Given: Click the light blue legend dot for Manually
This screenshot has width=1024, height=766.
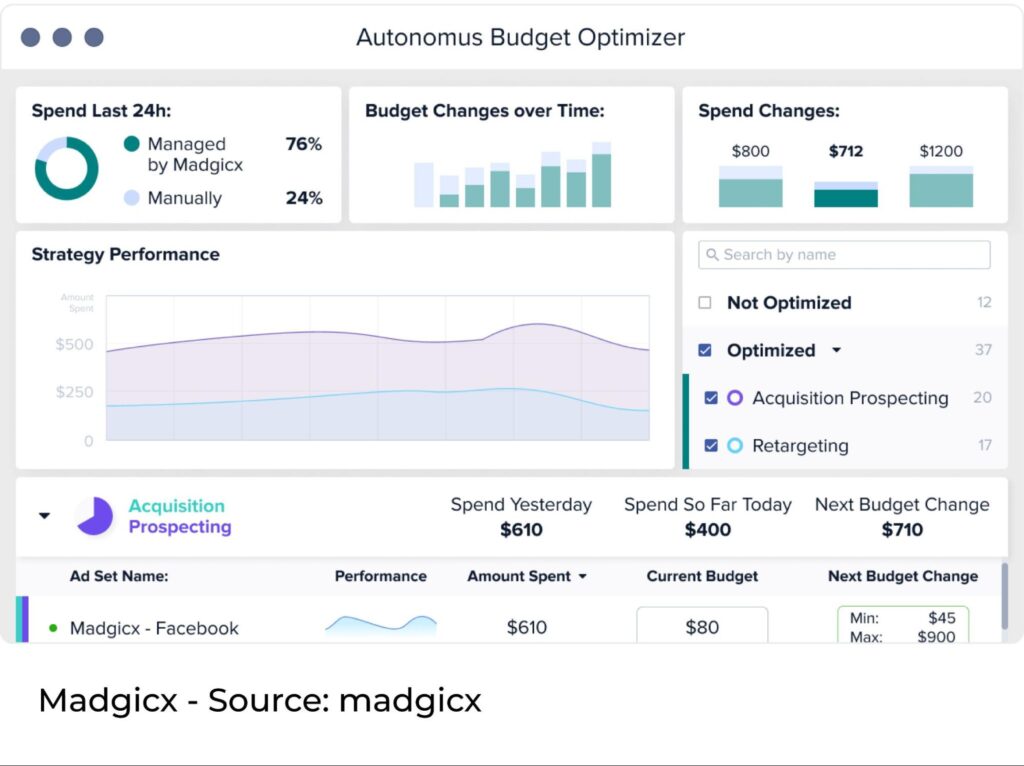Looking at the screenshot, I should click(131, 198).
